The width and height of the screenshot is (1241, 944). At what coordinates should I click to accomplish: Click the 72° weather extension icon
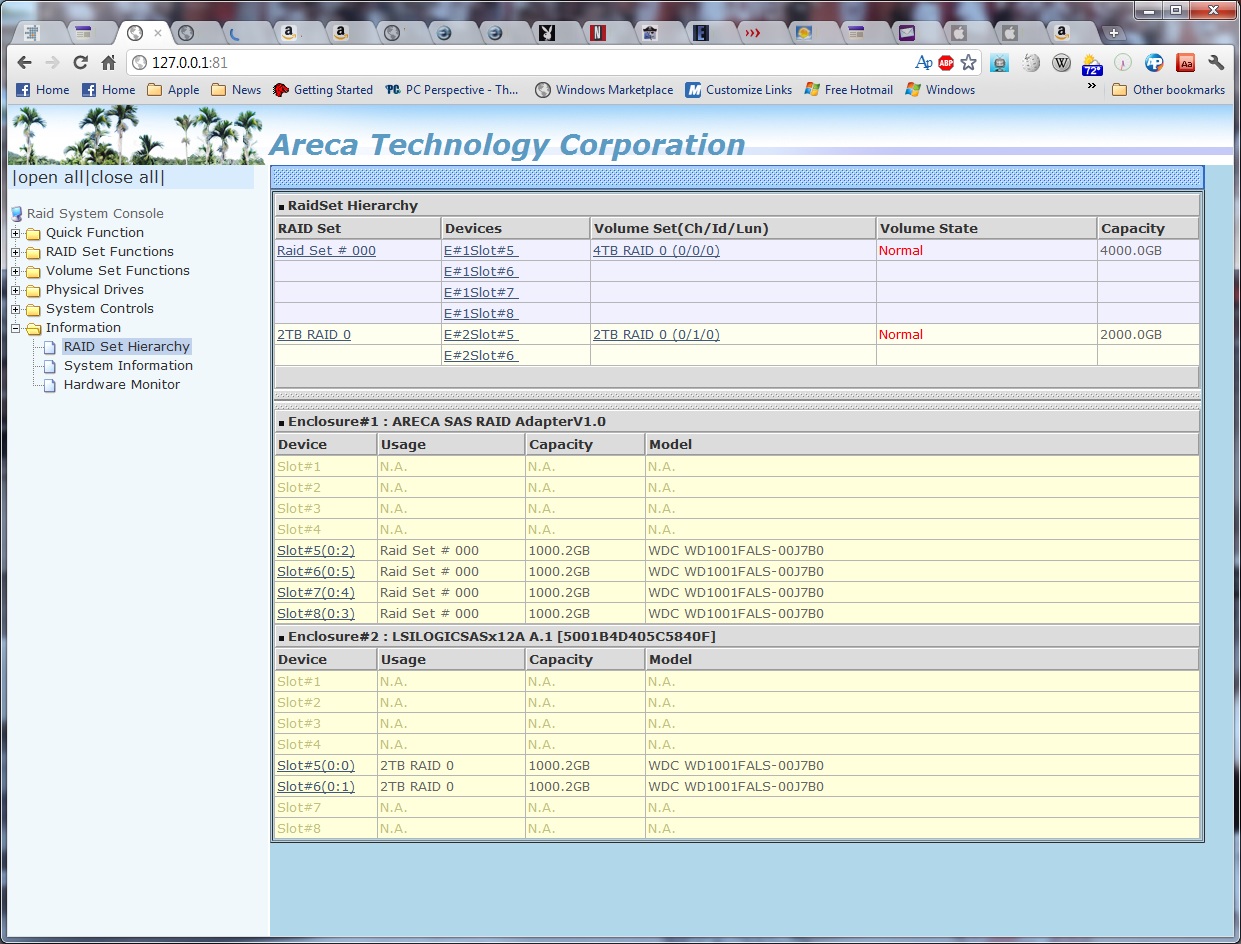(1092, 64)
